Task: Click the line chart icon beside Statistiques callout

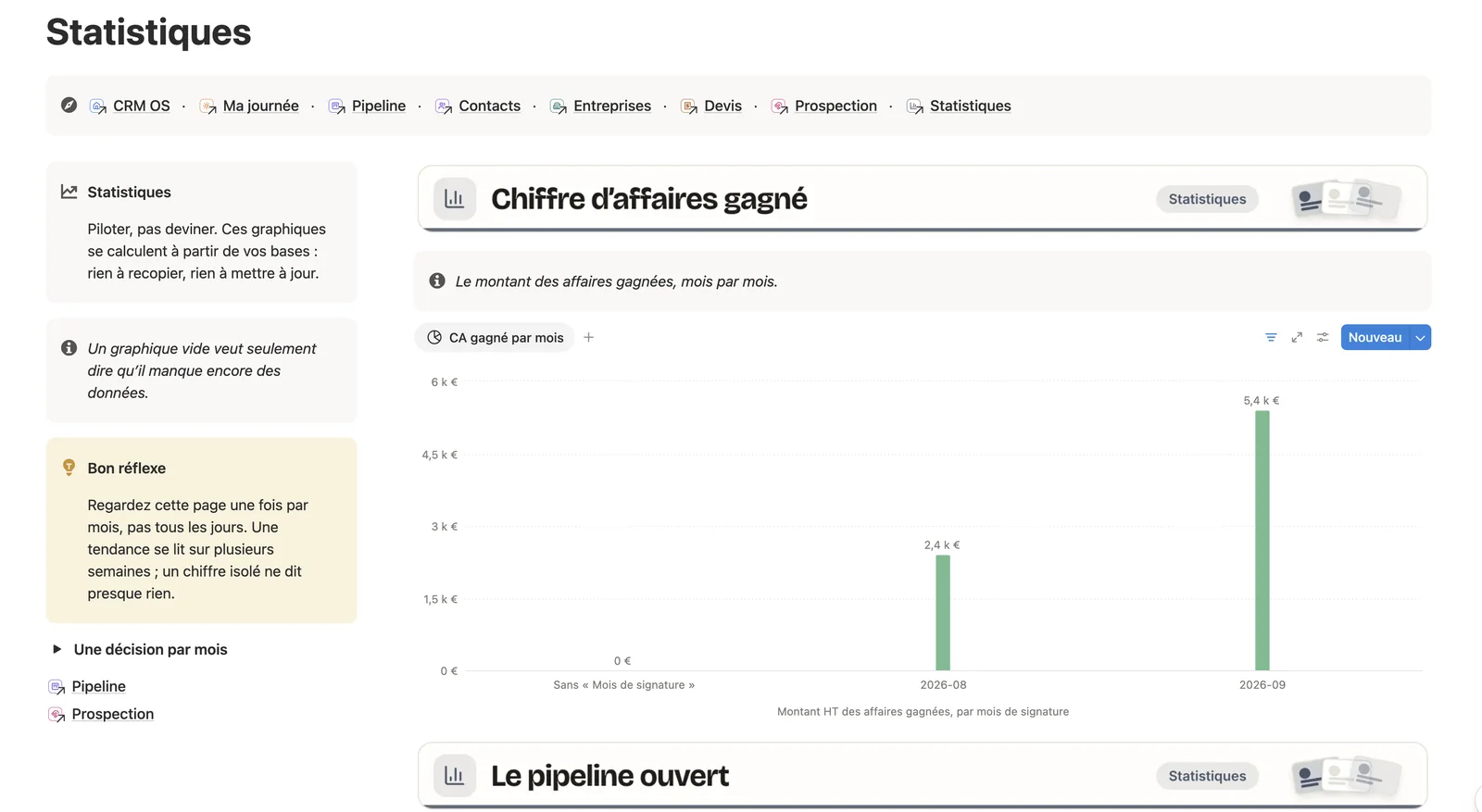Action: pos(69,192)
